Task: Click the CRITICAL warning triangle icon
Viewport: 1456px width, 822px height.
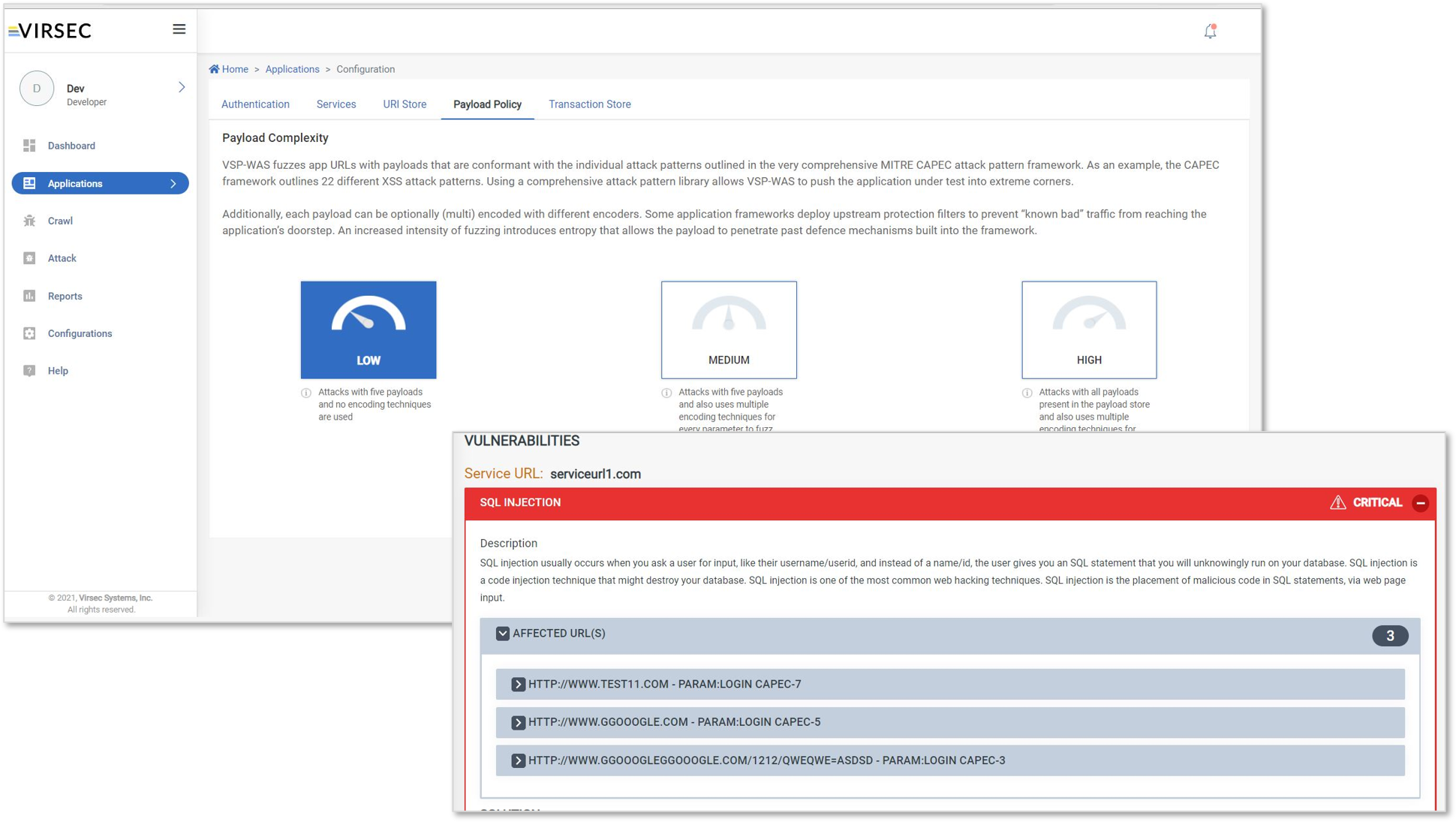Action: click(x=1337, y=502)
